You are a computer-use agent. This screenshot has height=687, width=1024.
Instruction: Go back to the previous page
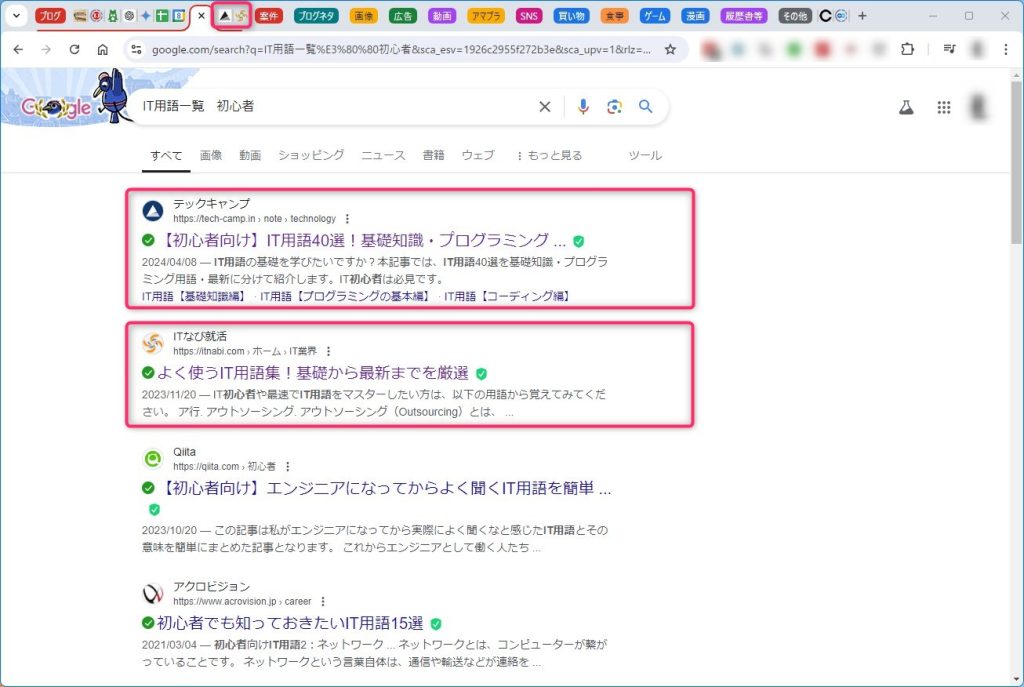pyautogui.click(x=18, y=50)
